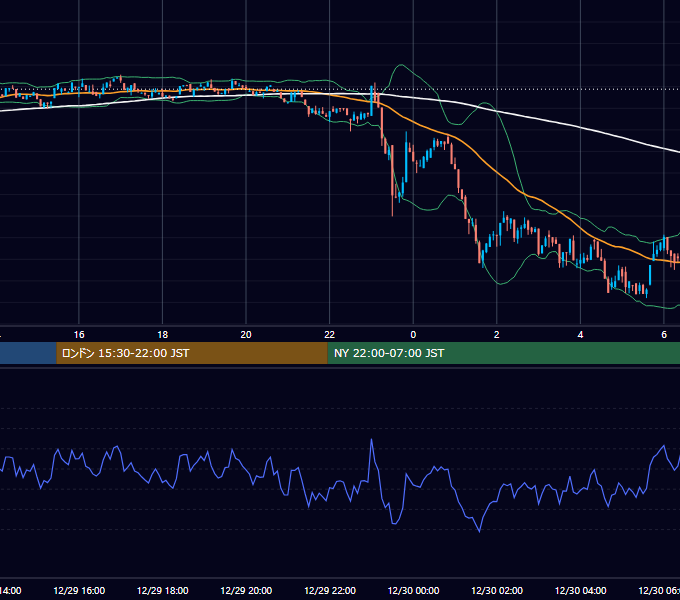Click the 12/29 22:00 time label
Screen dimensions: 680x600
coord(330,590)
